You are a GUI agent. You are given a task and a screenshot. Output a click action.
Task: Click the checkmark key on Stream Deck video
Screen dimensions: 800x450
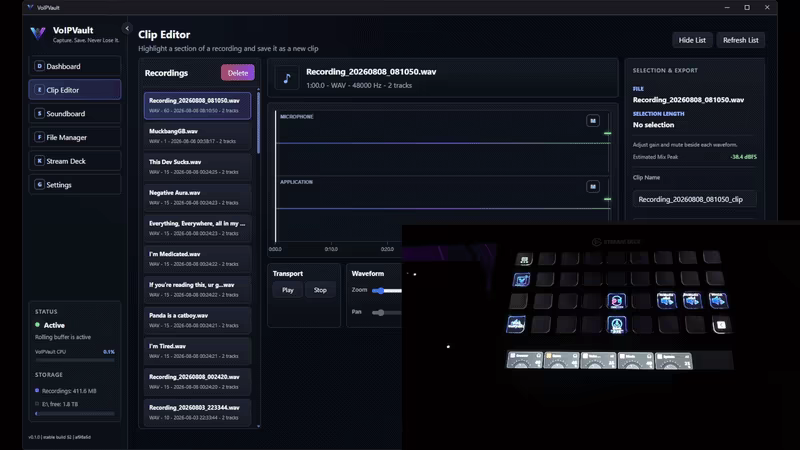[521, 280]
